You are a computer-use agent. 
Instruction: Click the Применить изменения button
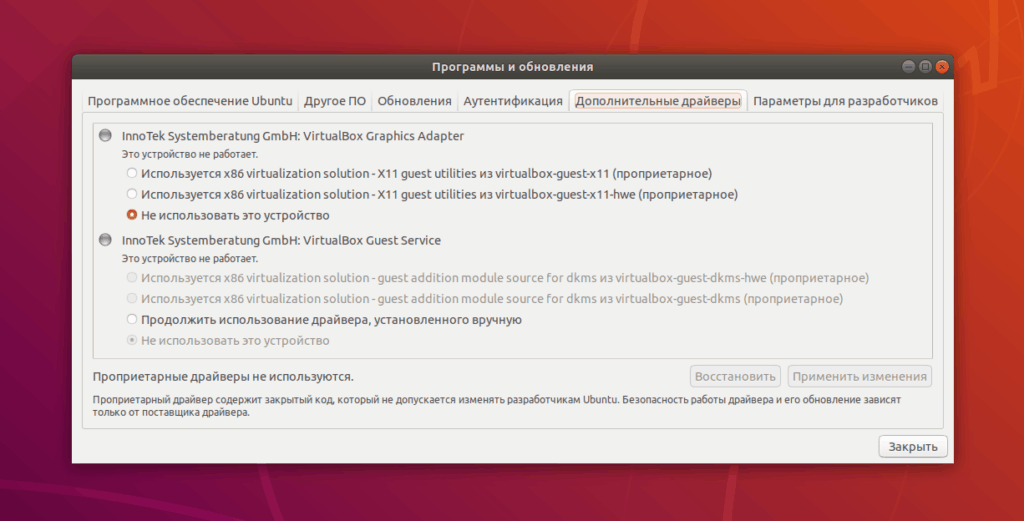(x=859, y=377)
